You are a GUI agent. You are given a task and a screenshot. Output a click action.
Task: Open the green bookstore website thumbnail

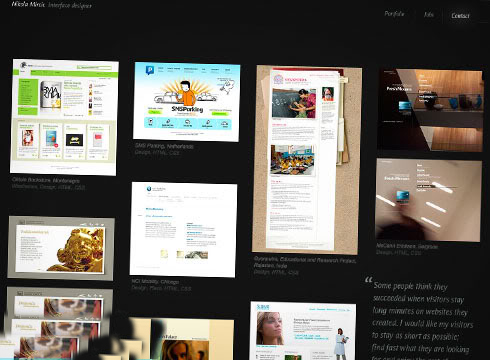click(64, 117)
